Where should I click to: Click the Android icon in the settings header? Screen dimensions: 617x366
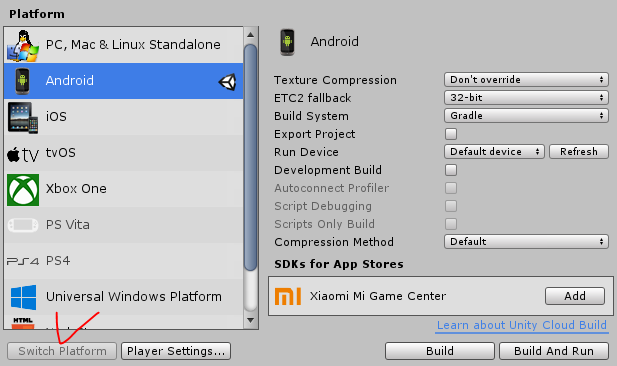287,42
